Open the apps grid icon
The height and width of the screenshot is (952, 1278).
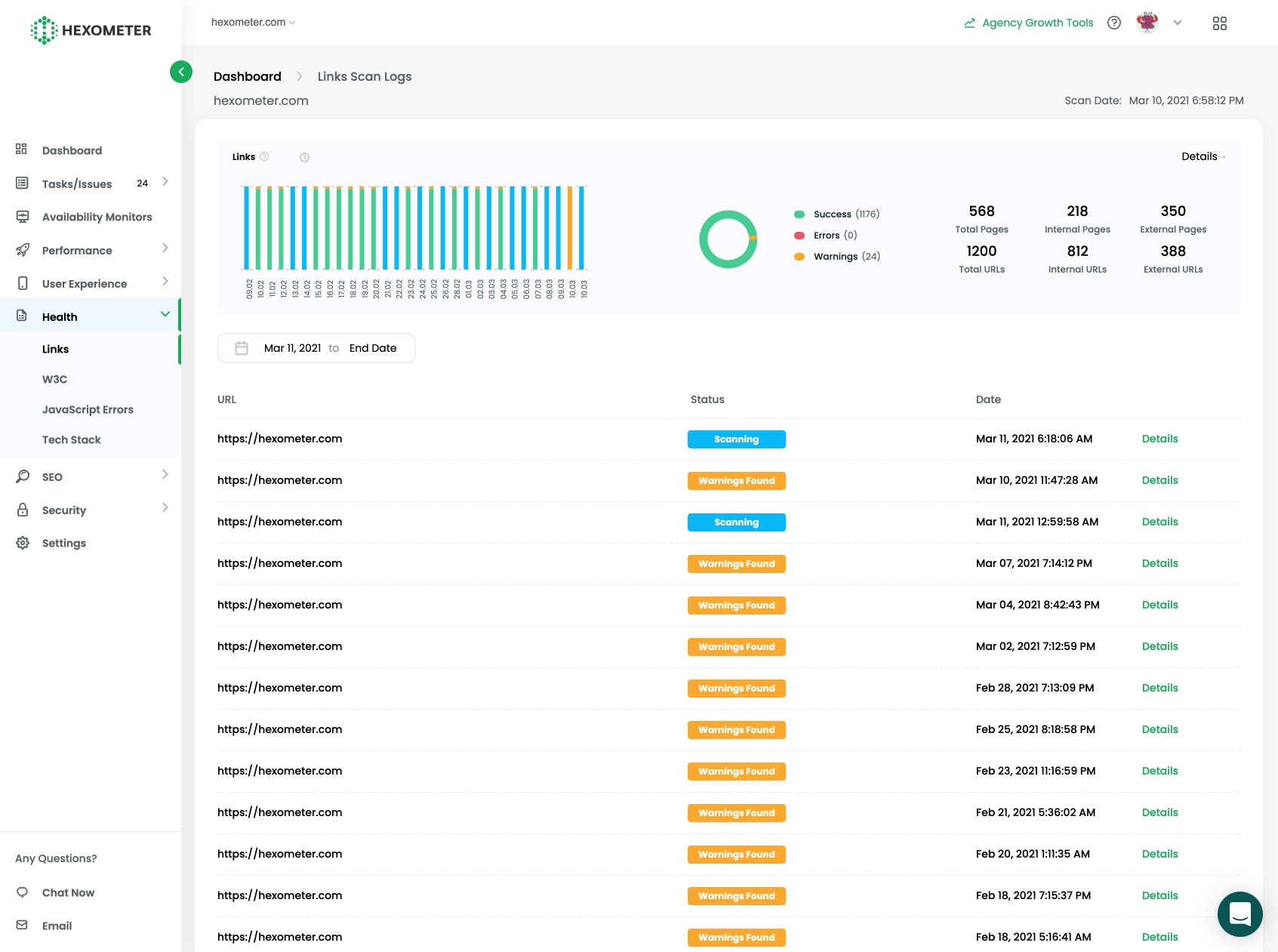click(x=1220, y=23)
